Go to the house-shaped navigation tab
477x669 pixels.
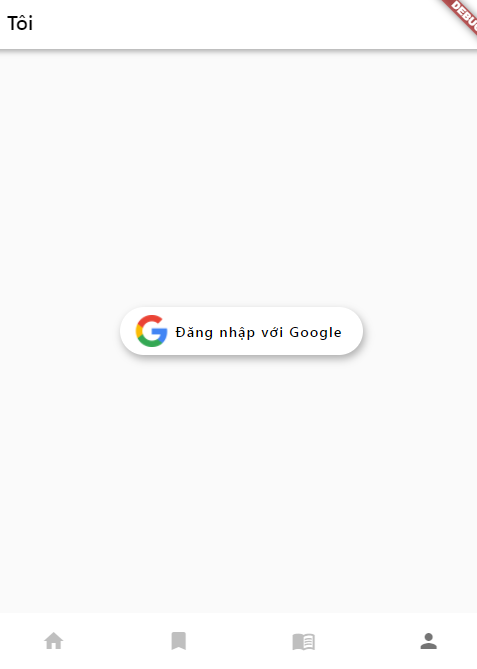pyautogui.click(x=54, y=641)
